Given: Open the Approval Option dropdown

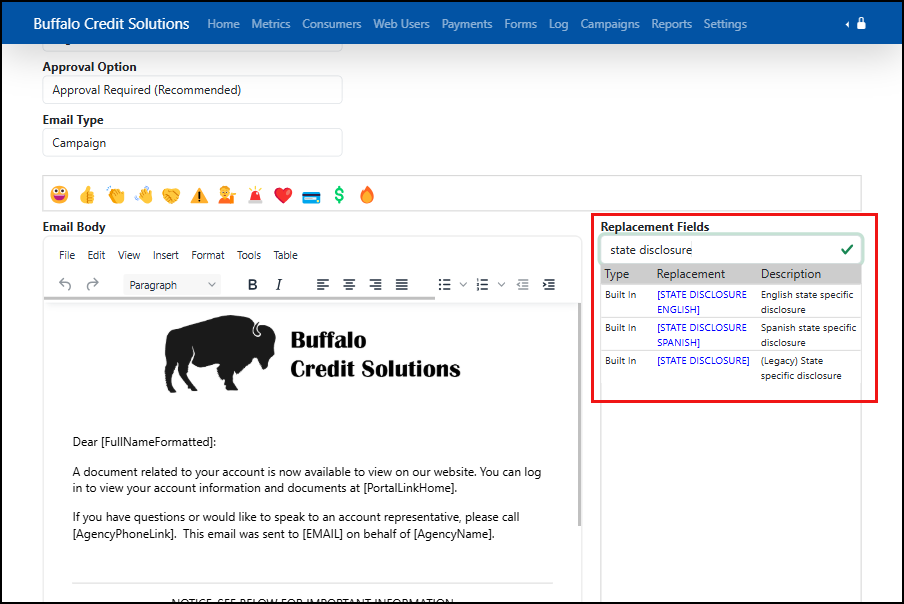Looking at the screenshot, I should [193, 90].
